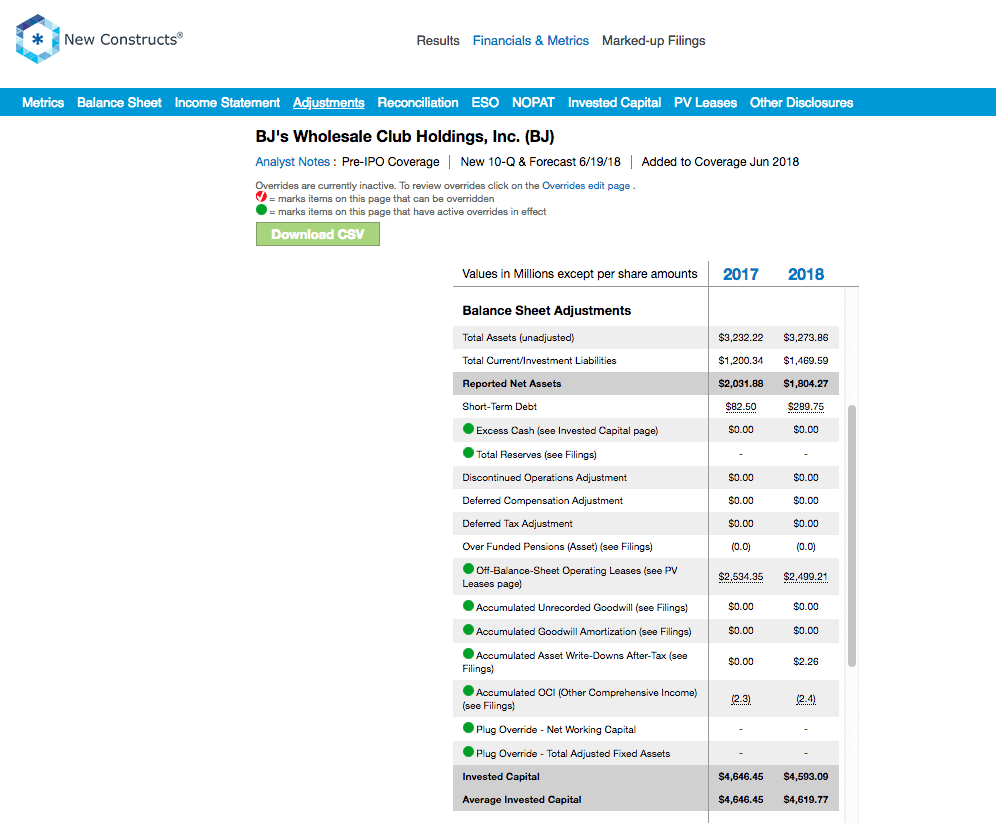Click 2018 Reported Net Assets $1,804.27
The height and width of the screenshot is (823, 996).
[x=805, y=384]
